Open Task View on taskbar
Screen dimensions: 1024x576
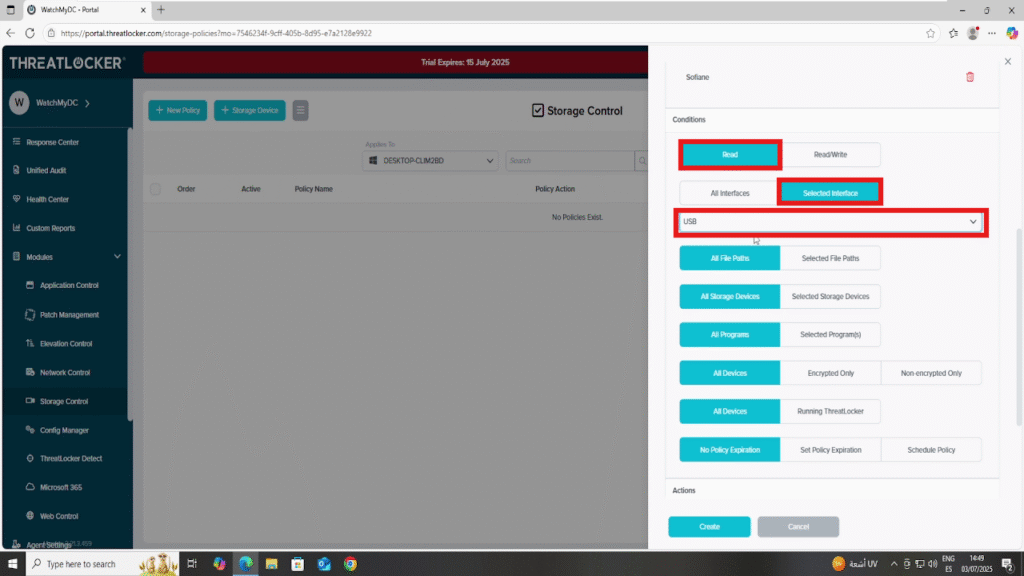192,564
